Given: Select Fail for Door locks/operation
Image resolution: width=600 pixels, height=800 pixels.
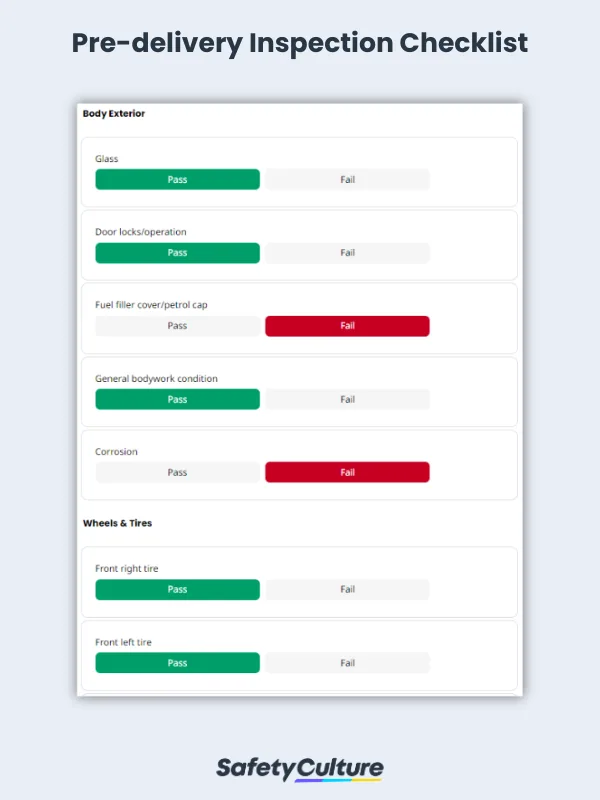Looking at the screenshot, I should 347,252.
